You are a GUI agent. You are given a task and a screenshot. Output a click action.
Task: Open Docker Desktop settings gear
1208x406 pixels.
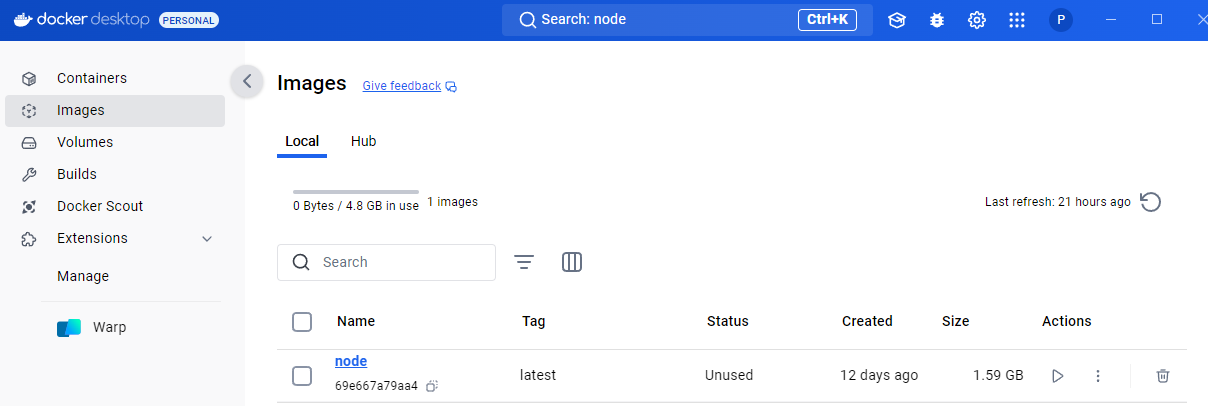[x=977, y=20]
